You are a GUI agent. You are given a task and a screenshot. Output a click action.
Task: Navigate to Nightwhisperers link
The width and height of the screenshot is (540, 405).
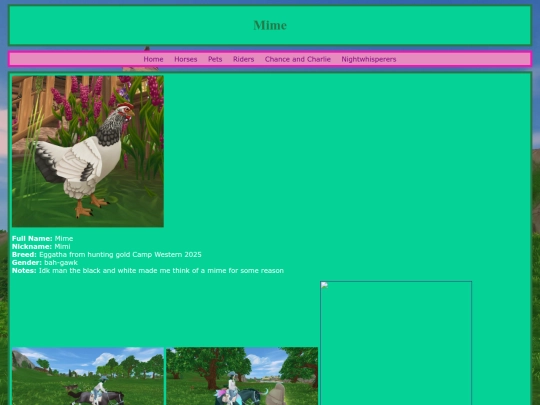point(368,59)
